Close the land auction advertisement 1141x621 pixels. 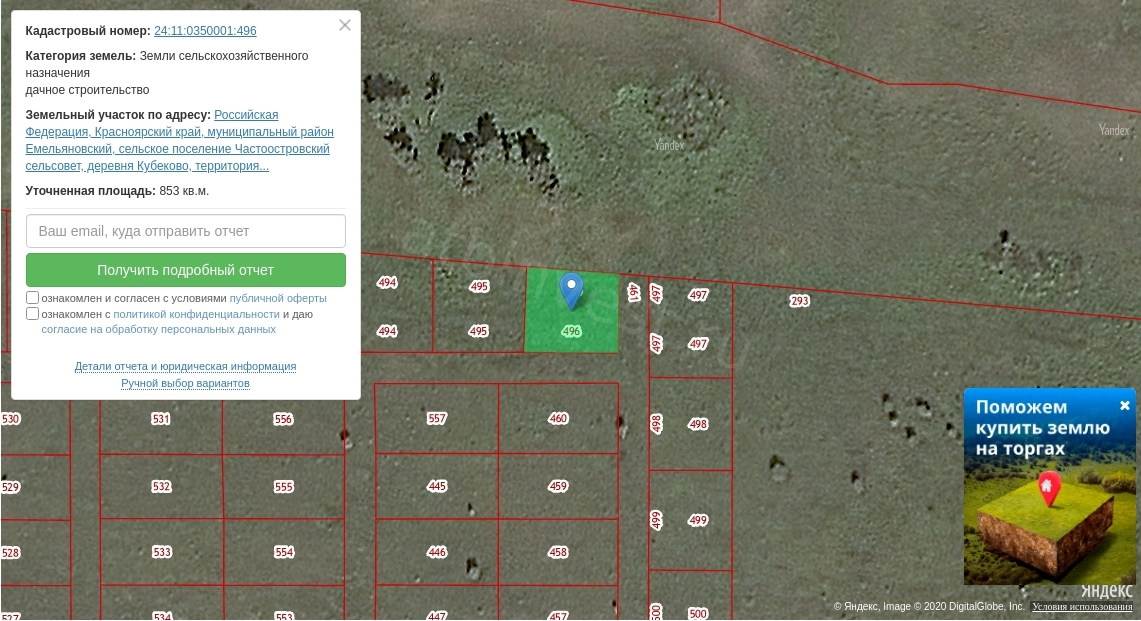[1124, 405]
